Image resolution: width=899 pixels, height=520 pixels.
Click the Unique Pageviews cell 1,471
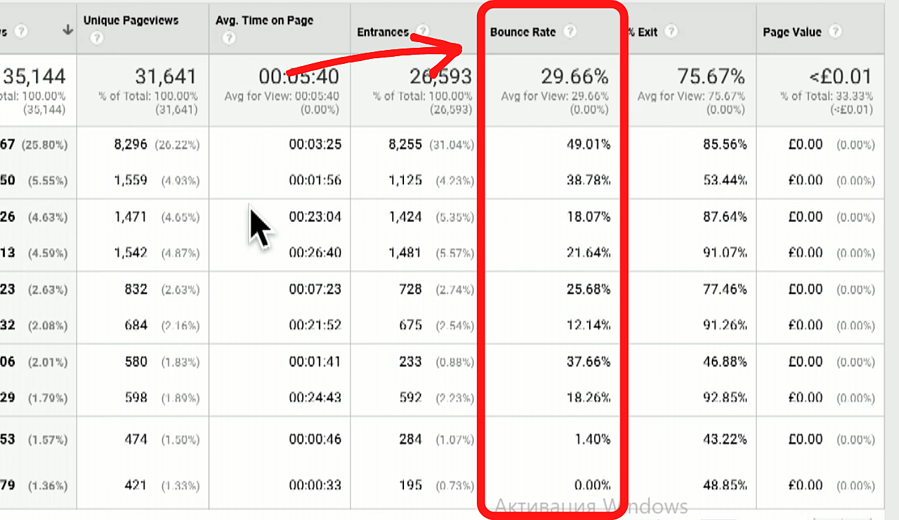coord(131,217)
